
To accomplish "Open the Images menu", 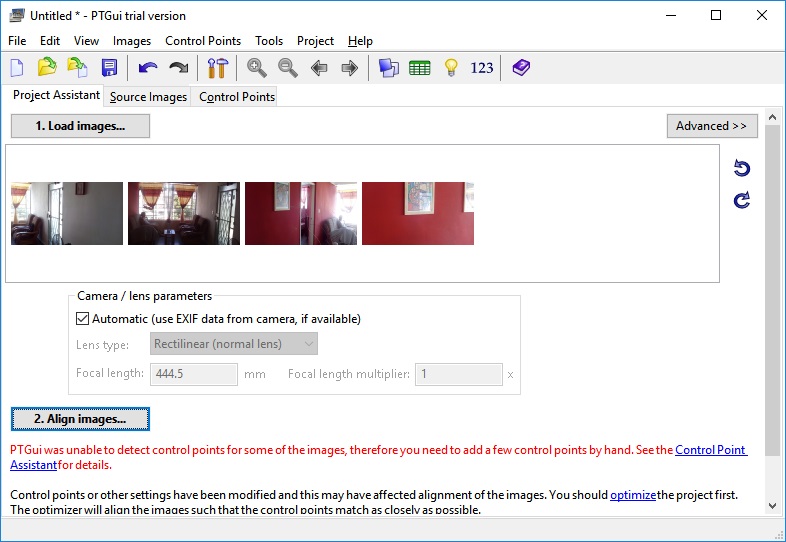I will [132, 41].
